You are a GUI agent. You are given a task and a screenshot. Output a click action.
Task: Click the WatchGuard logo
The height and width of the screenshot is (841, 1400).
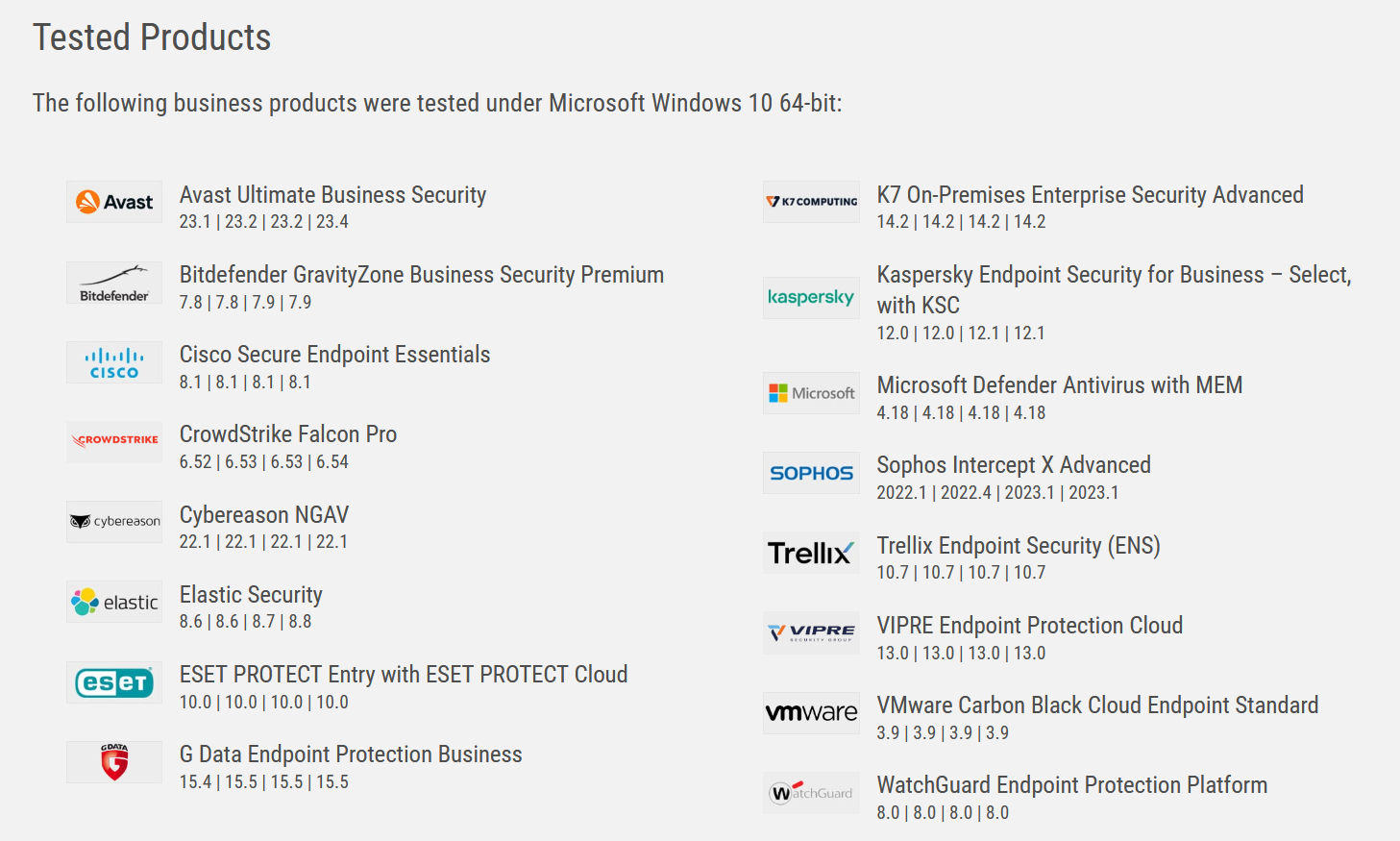pos(811,793)
